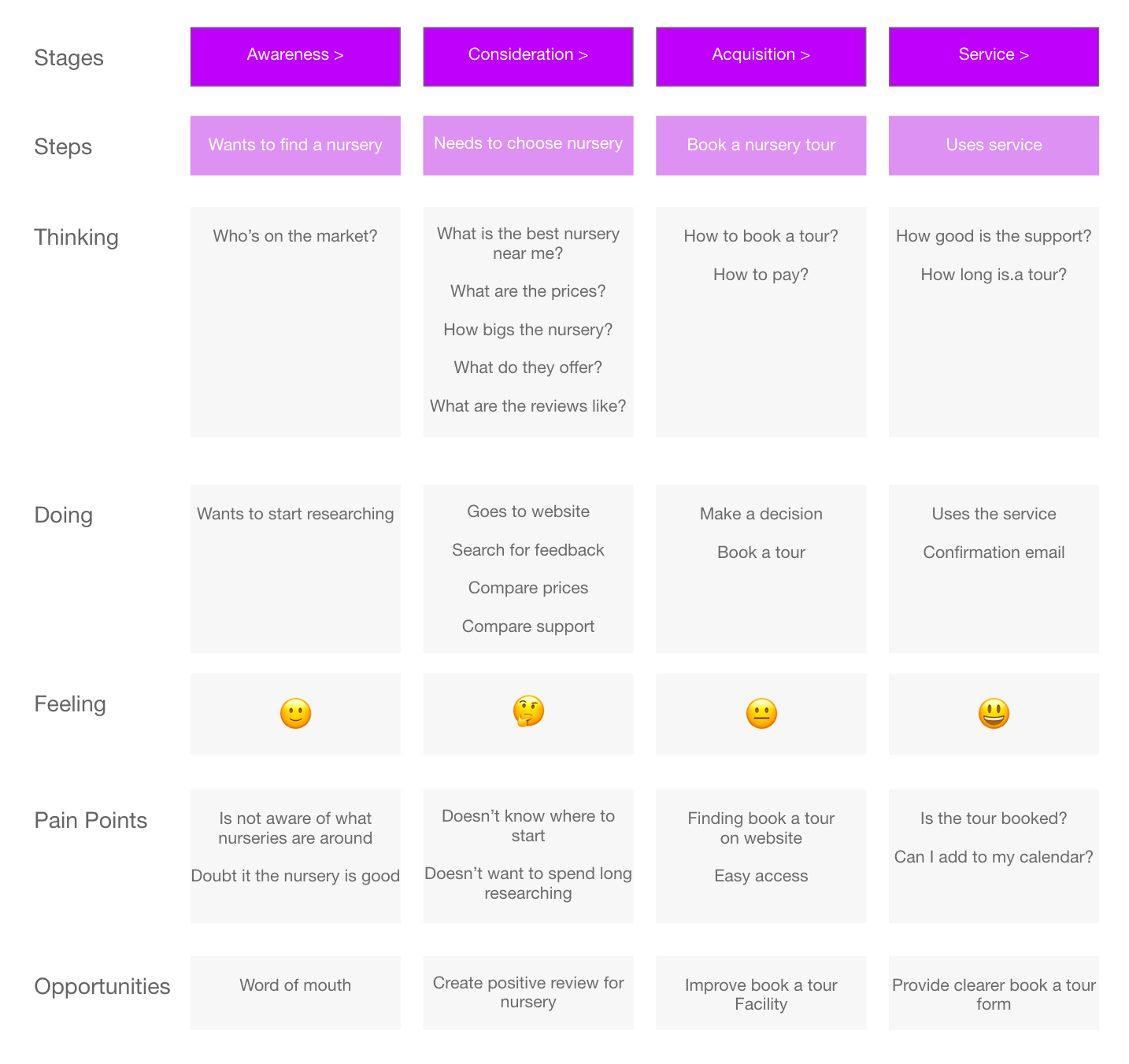This screenshot has height=1064, width=1129.
Task: Select the 'Word of mouth' opportunity
Action: (x=295, y=985)
